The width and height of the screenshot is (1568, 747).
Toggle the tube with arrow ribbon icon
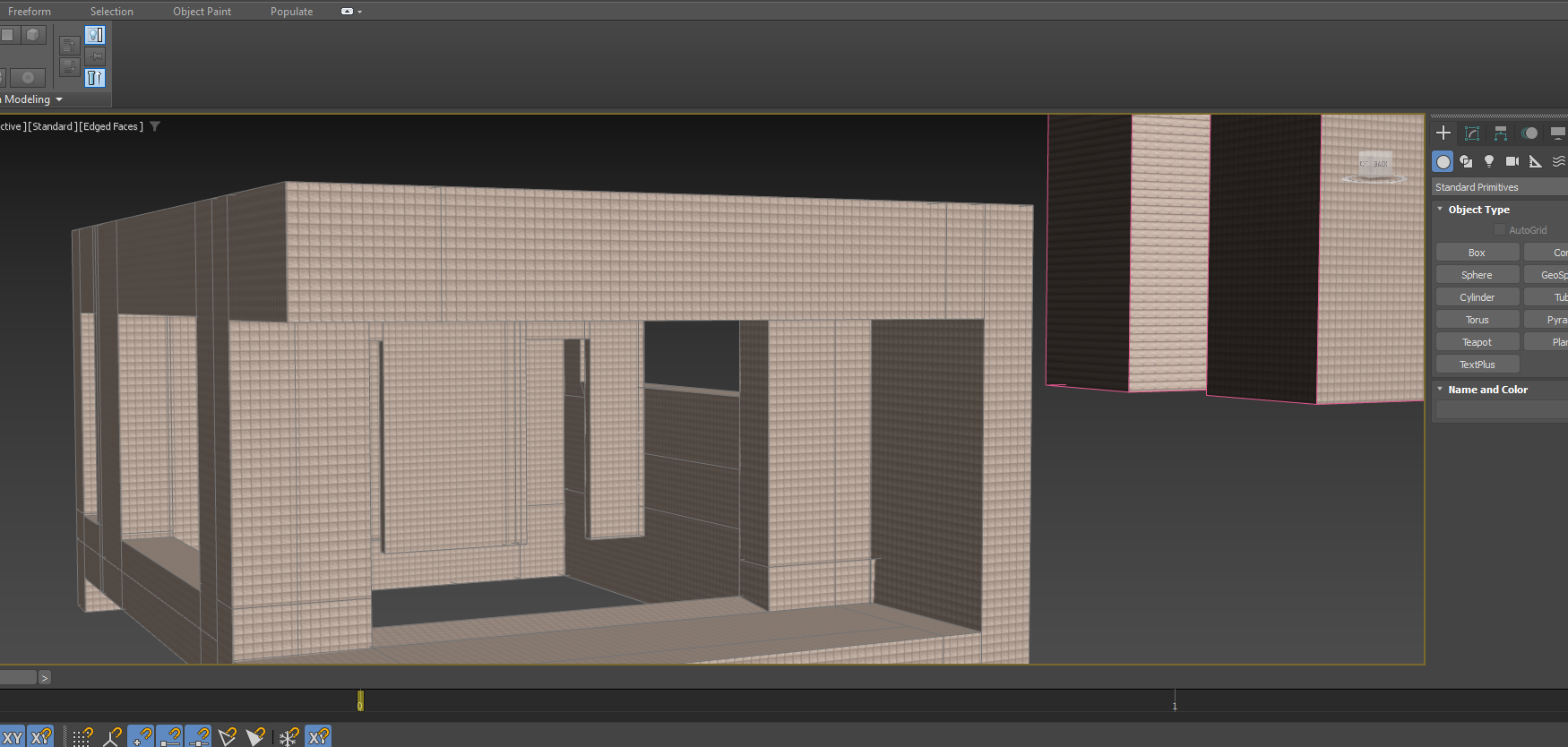point(95,78)
